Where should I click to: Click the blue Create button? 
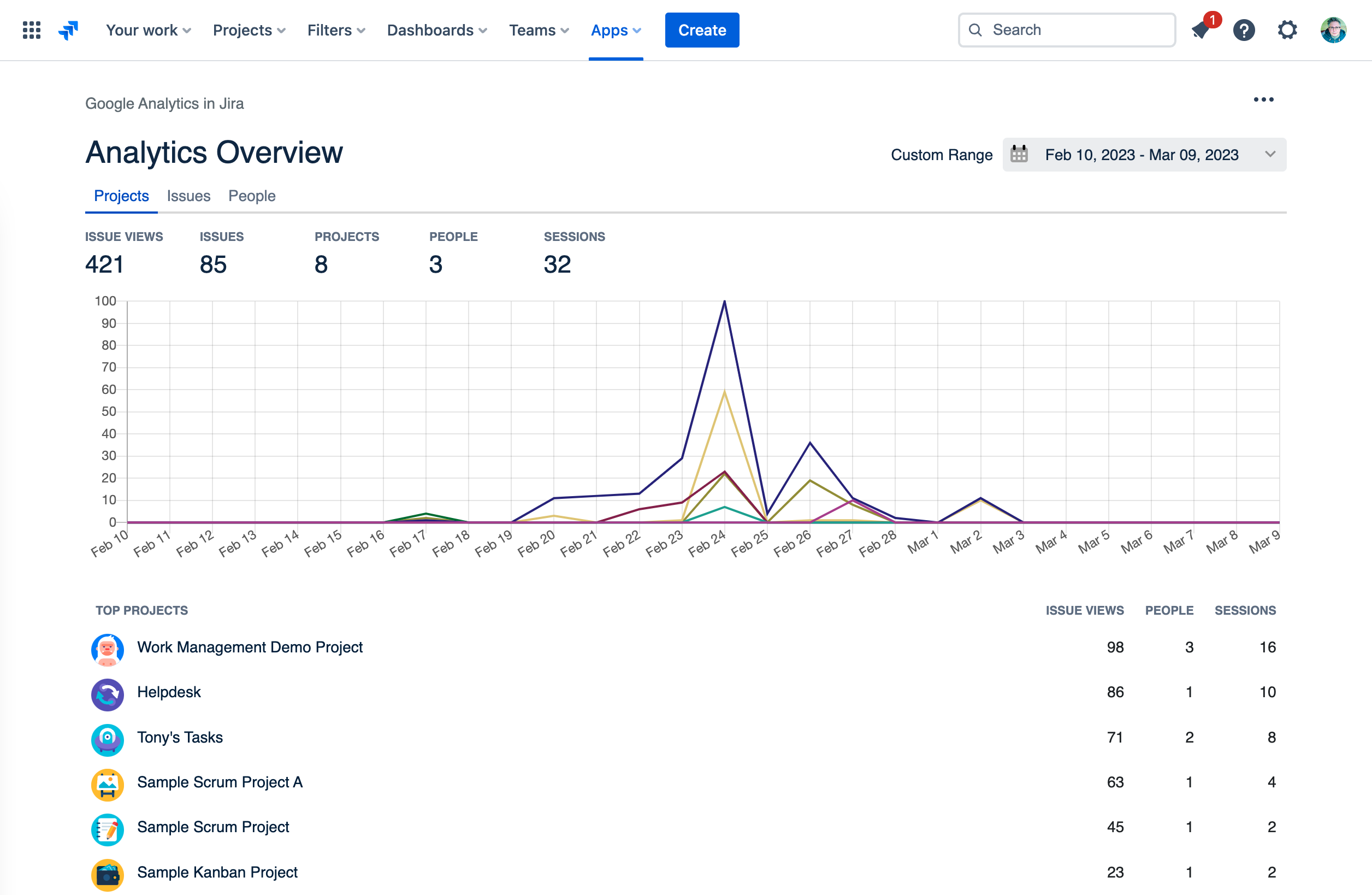point(701,30)
